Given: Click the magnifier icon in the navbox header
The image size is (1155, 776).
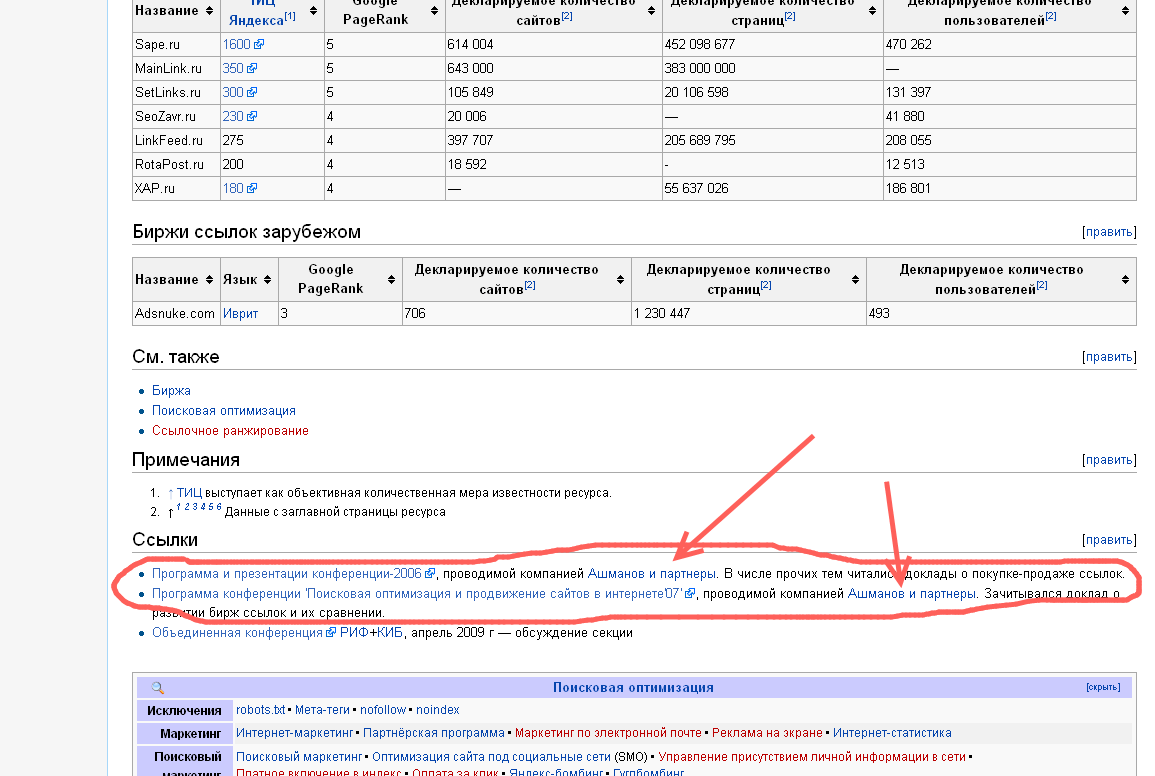Looking at the screenshot, I should point(157,688).
